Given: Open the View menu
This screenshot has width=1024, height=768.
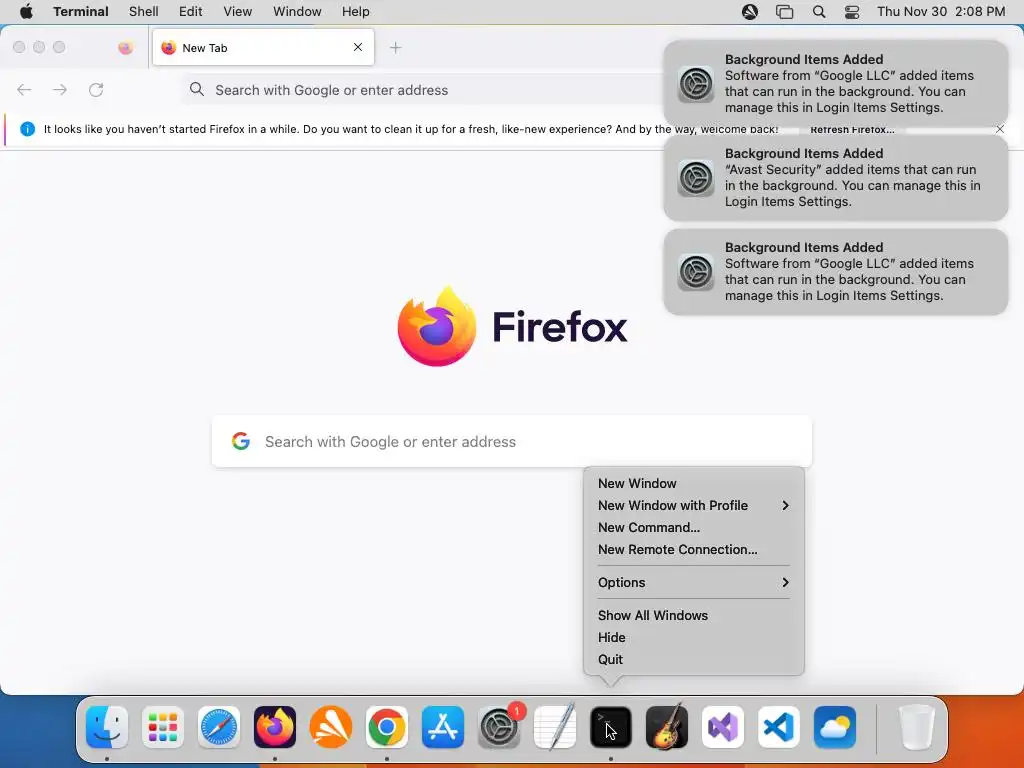Looking at the screenshot, I should [x=238, y=11].
